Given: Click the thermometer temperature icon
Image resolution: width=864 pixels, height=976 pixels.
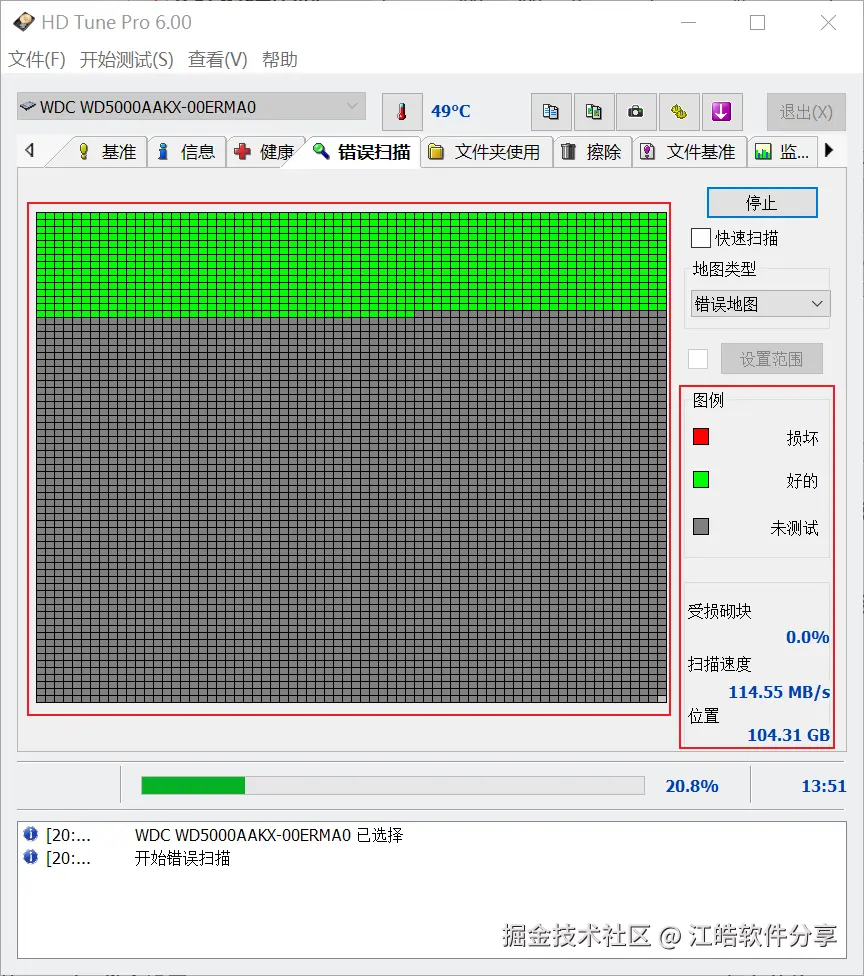Looking at the screenshot, I should pos(402,112).
